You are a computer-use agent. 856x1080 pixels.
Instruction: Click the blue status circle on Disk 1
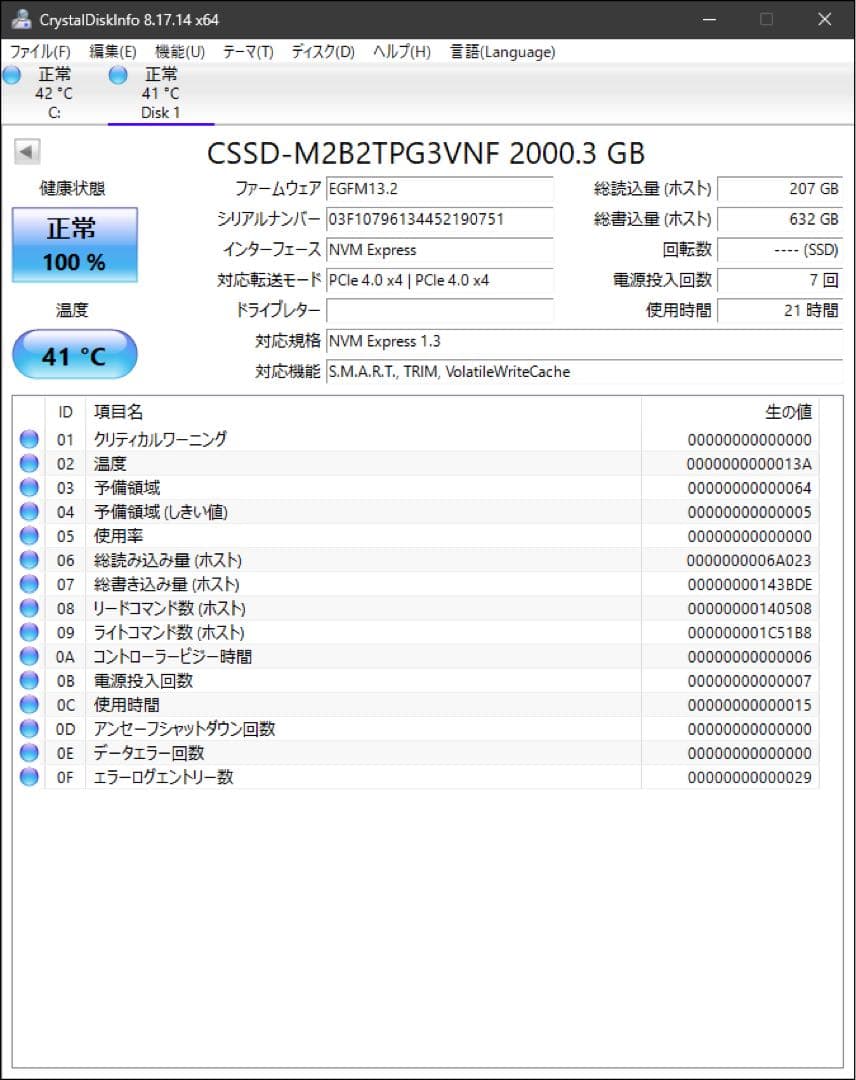coord(117,74)
